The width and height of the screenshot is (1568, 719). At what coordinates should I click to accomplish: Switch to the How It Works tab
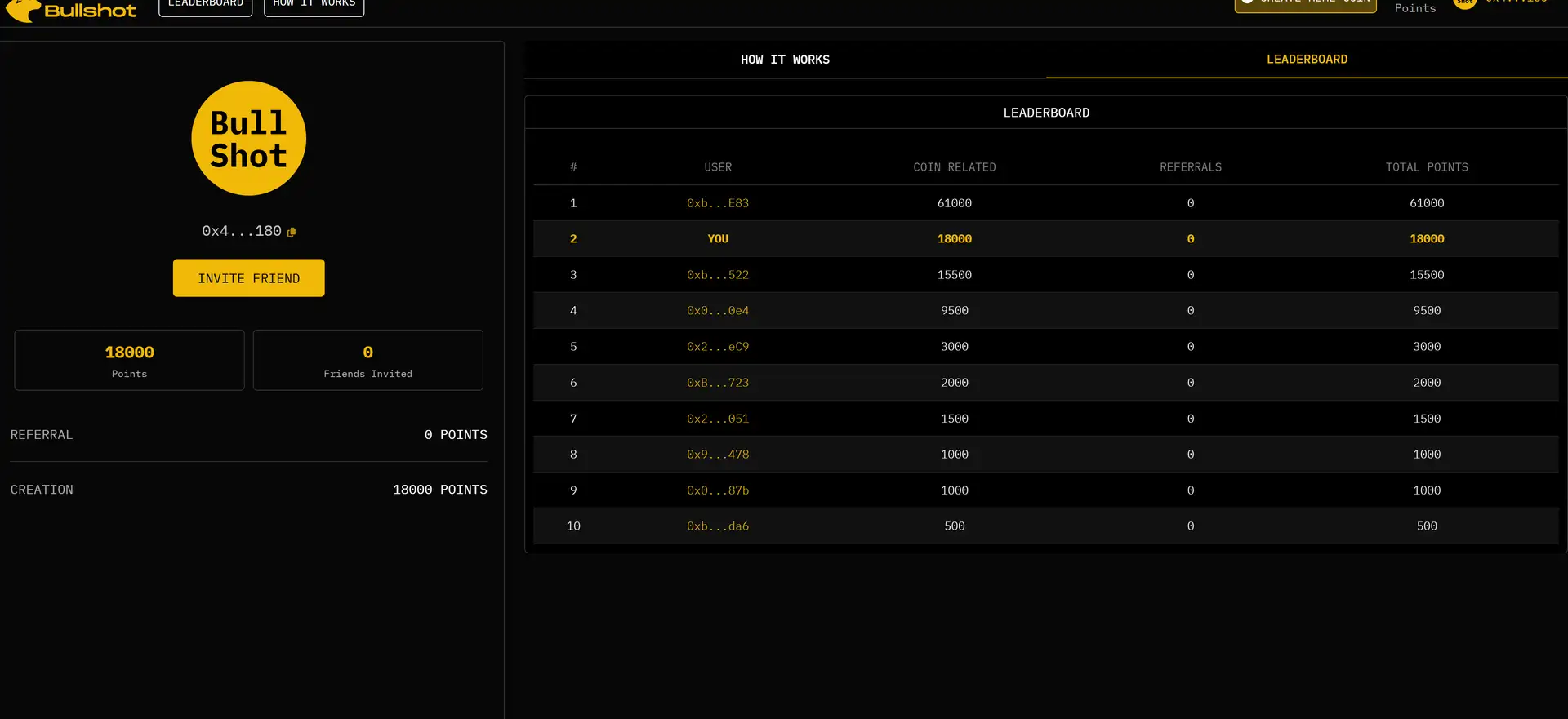pyautogui.click(x=784, y=60)
